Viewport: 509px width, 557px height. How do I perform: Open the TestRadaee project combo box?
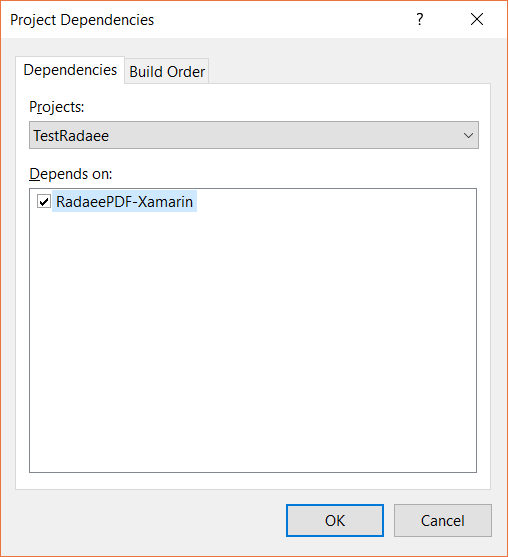254,135
